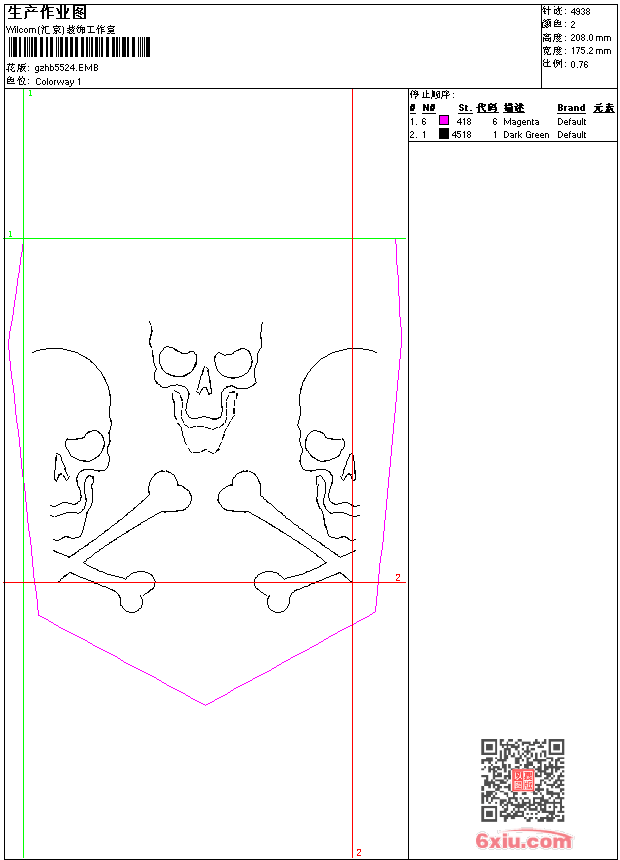
Task: Click the 描述 column header
Action: (513, 108)
